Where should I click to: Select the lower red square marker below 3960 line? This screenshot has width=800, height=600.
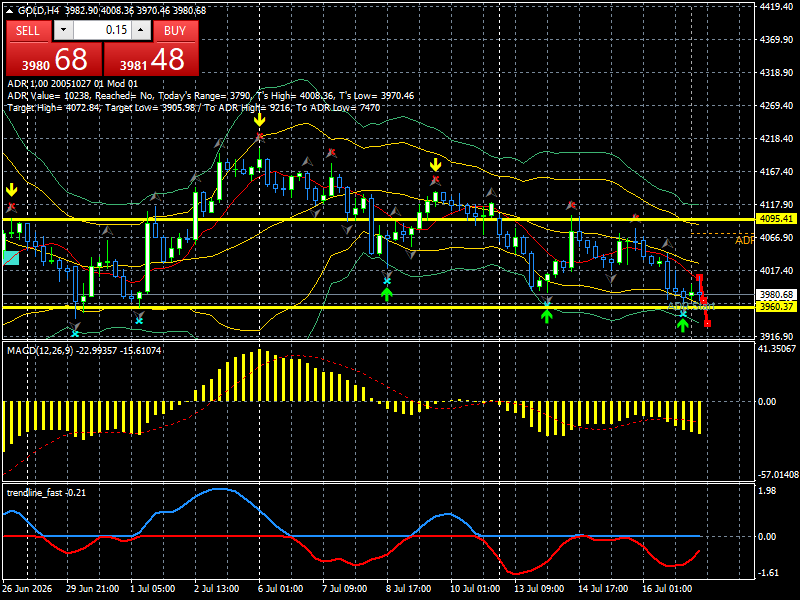click(x=707, y=323)
